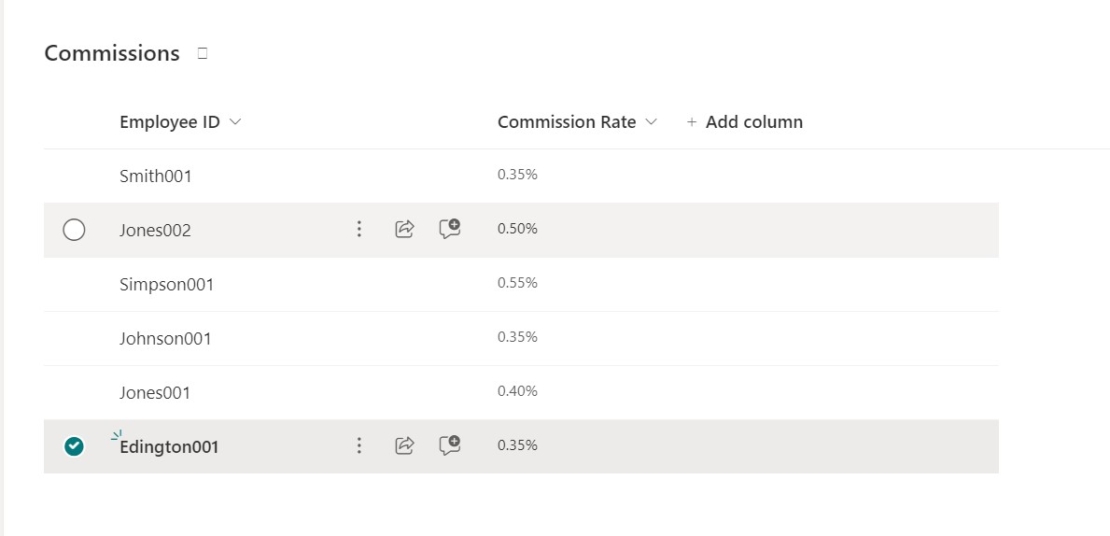Click the Add column button
Image resolution: width=1110 pixels, height=536 pixels.
745,122
